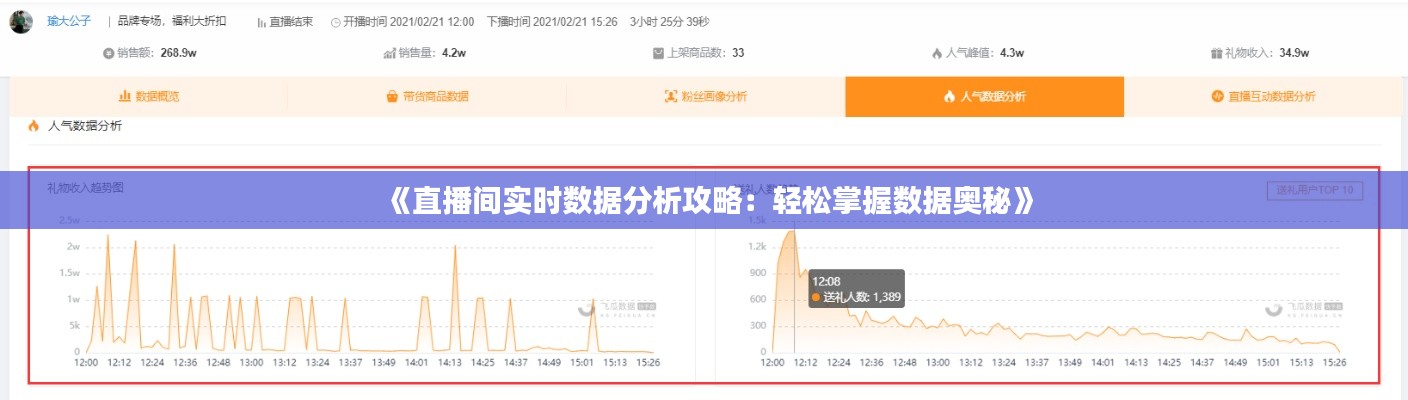Click the clock icon before 开播时间

pos(335,21)
